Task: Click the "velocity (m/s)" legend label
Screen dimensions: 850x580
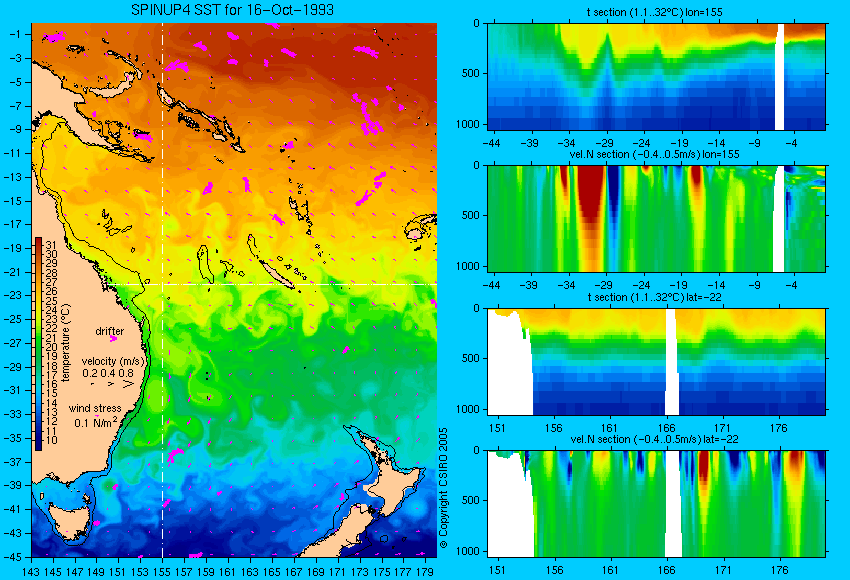Action: point(113,361)
